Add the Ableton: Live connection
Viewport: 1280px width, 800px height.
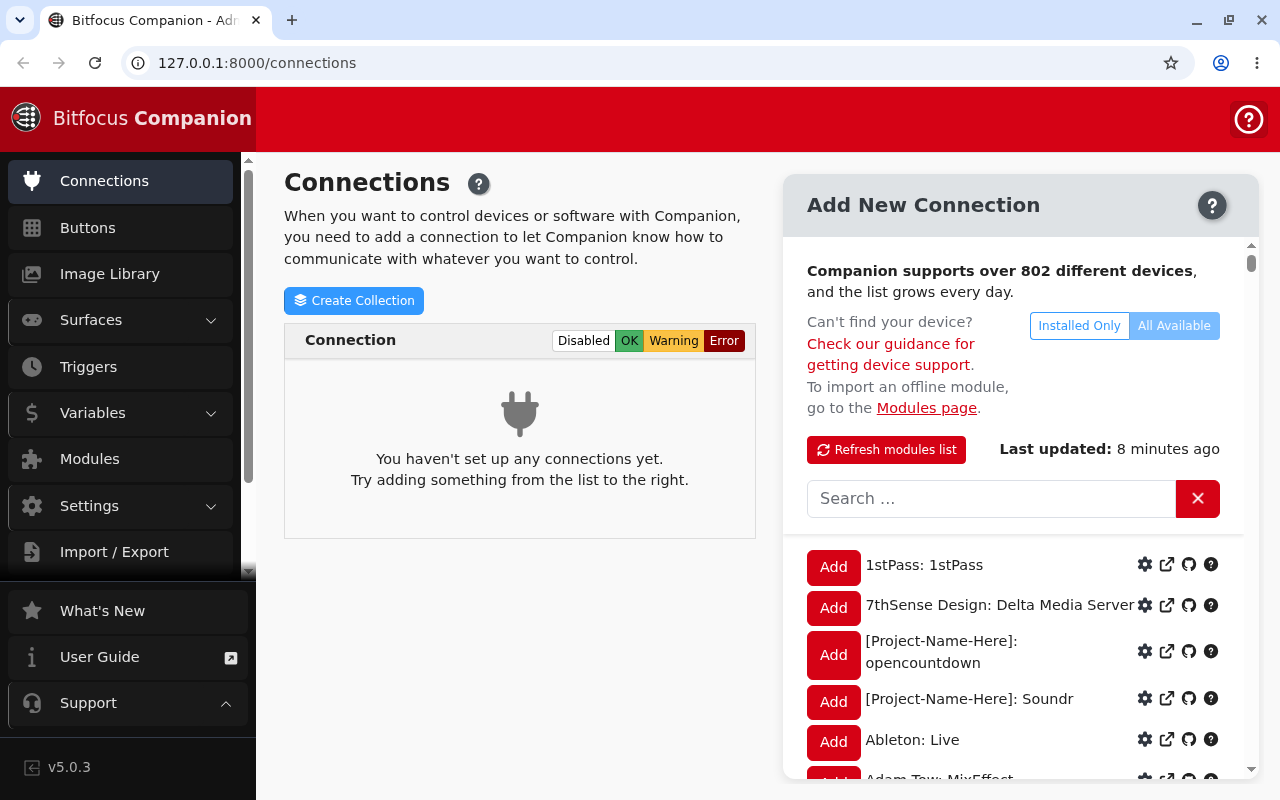(834, 742)
